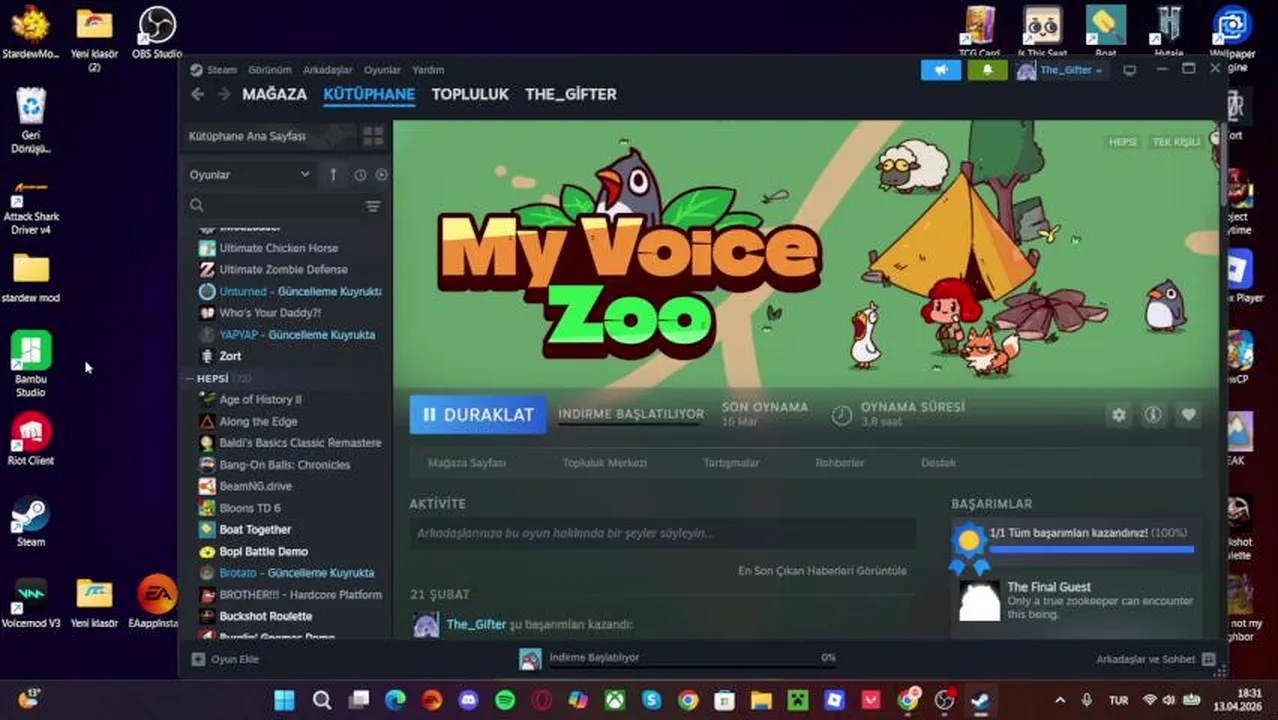The width and height of the screenshot is (1278, 720).
Task: Open OBS Studio desktop icon
Action: tap(157, 32)
